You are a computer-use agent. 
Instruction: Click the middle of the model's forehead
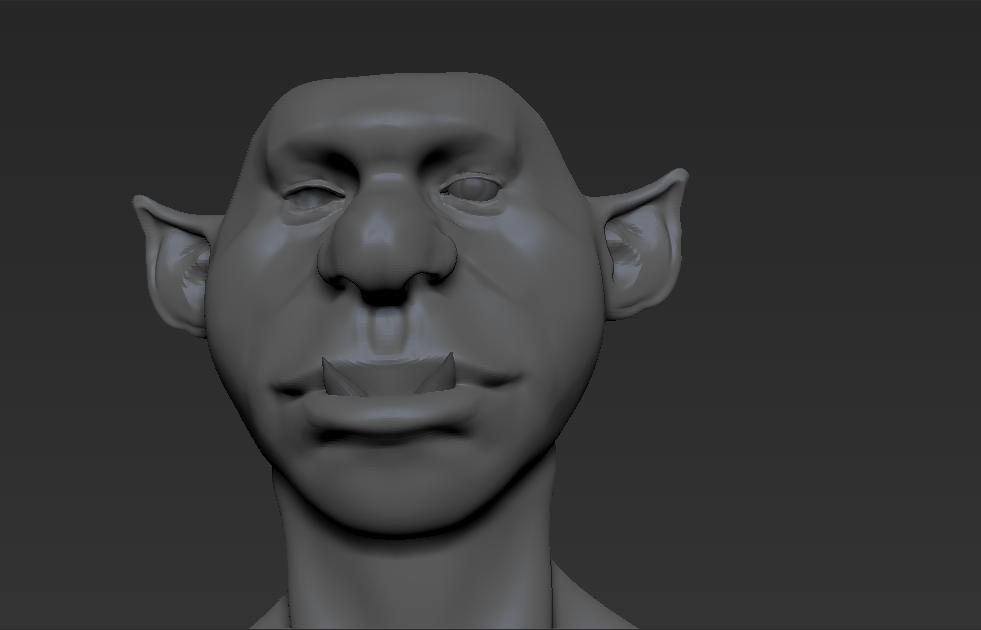[x=395, y=115]
